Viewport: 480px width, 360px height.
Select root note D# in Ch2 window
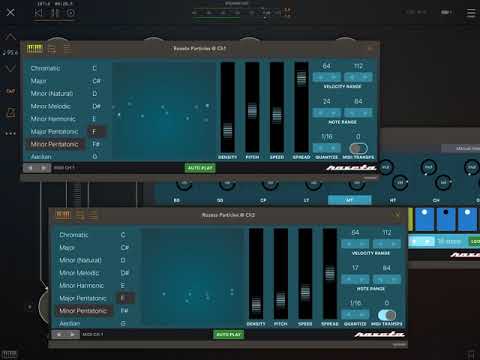point(125,273)
